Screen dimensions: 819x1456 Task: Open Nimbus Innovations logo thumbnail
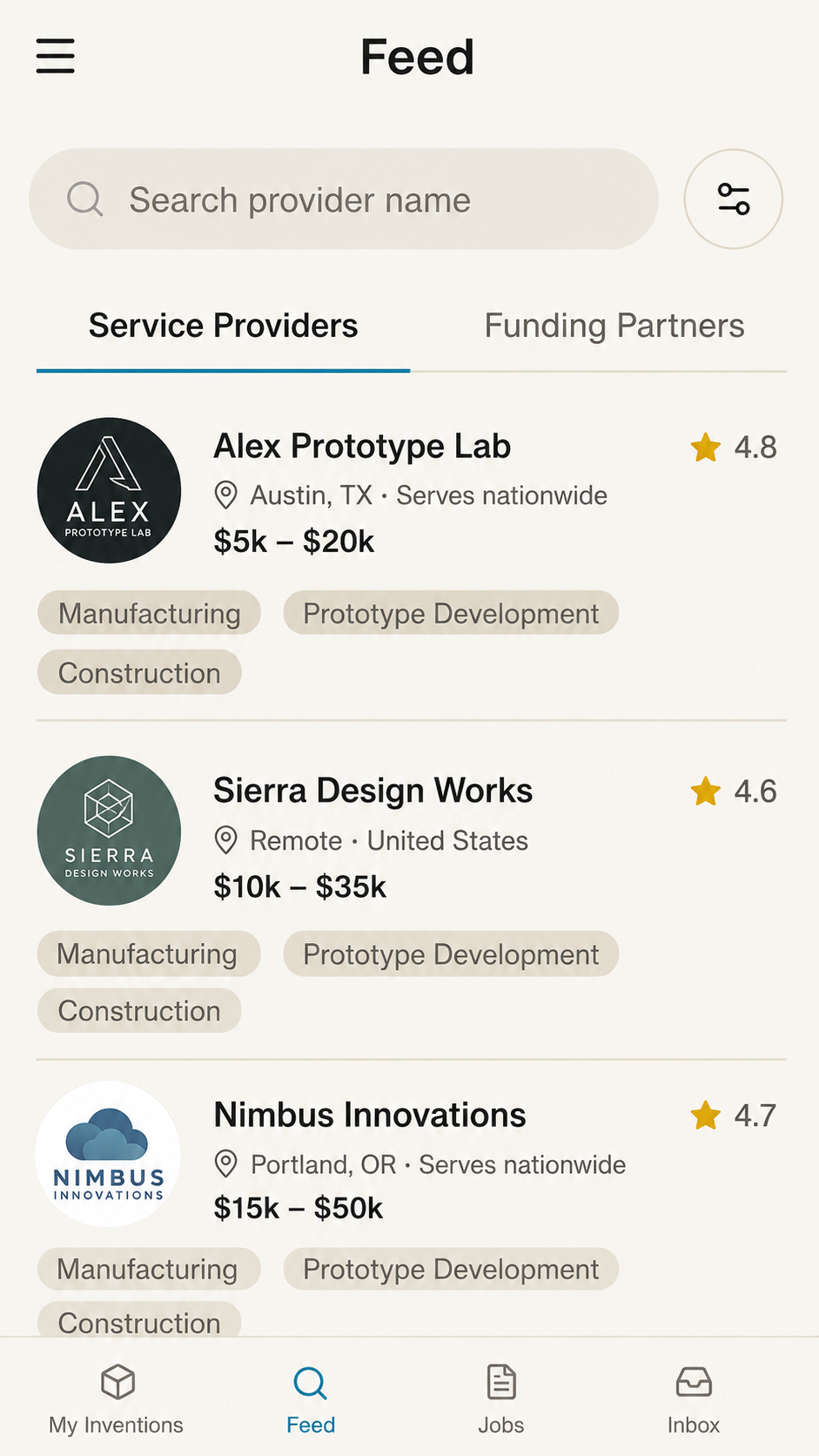click(109, 1154)
